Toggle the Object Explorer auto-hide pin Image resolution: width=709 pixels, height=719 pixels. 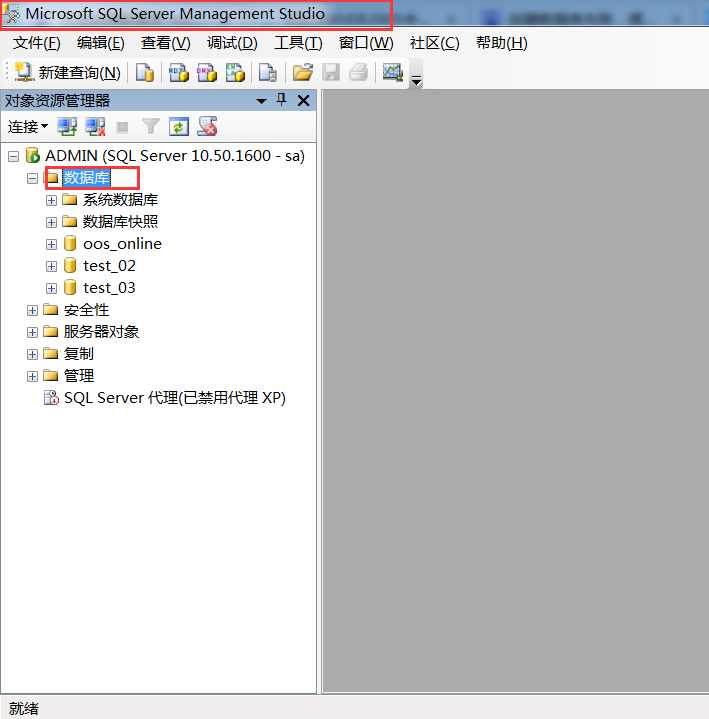[x=282, y=100]
